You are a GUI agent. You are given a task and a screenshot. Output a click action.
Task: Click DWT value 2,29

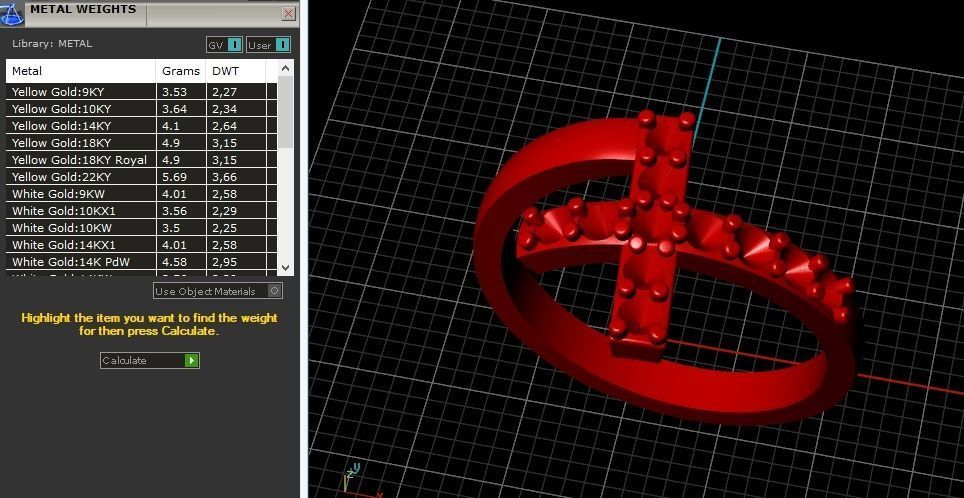coord(224,211)
